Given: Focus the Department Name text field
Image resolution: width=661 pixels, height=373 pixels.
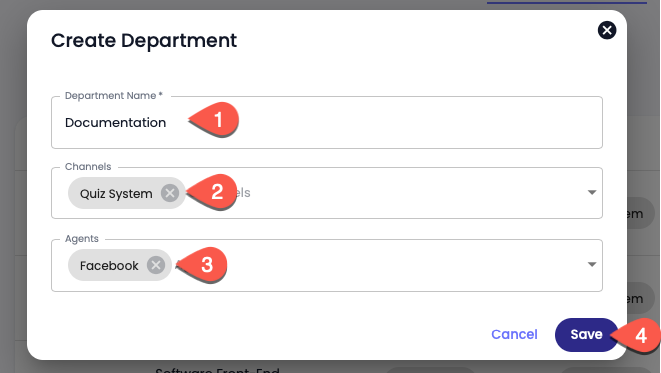Looking at the screenshot, I should (327, 123).
